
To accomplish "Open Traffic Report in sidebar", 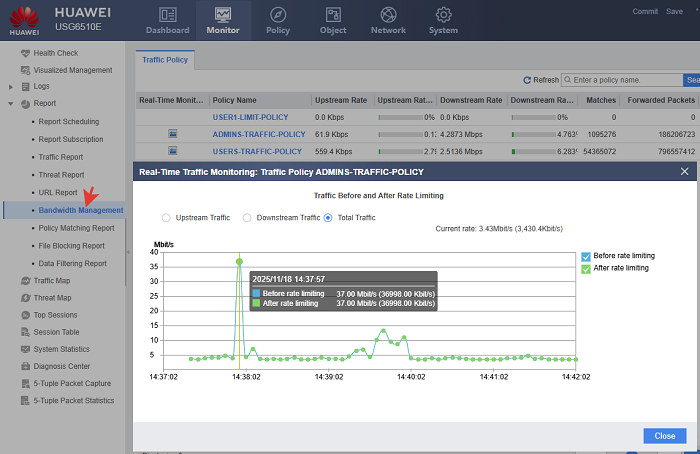I will (x=60, y=157).
